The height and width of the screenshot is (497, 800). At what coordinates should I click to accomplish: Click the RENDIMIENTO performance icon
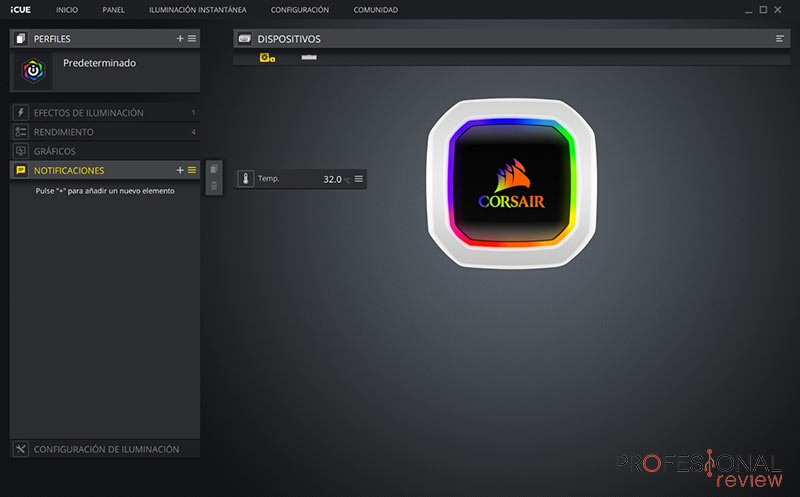click(x=20, y=132)
